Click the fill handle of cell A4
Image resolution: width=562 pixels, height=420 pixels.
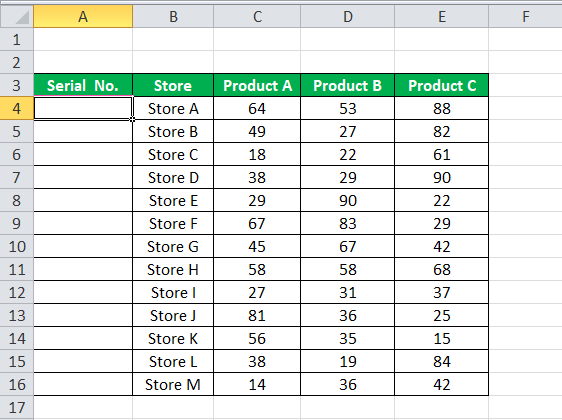pyautogui.click(x=132, y=119)
